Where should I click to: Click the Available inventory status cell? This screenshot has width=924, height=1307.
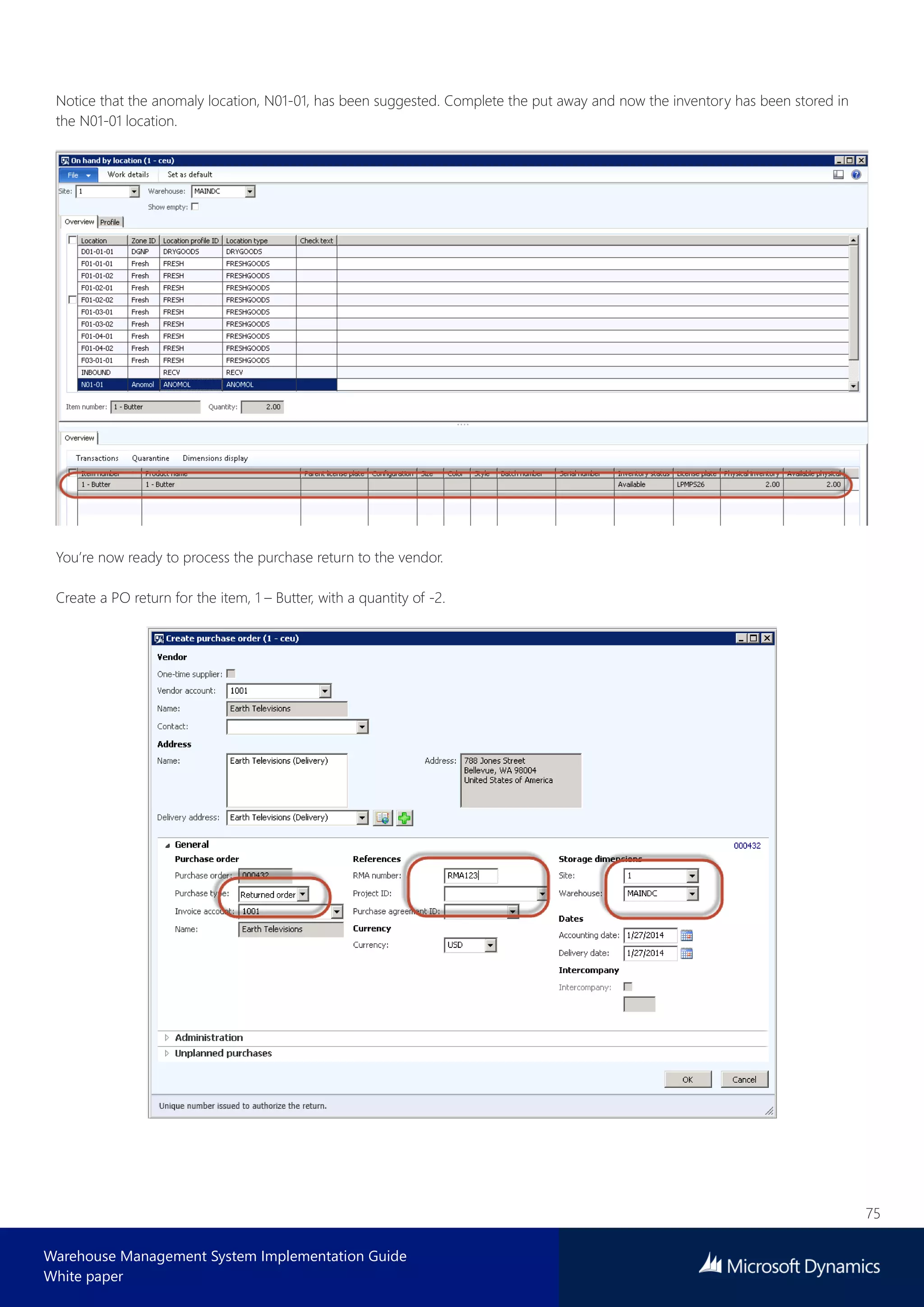pyautogui.click(x=643, y=485)
